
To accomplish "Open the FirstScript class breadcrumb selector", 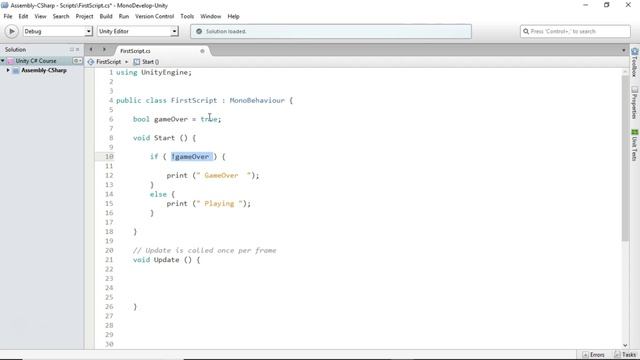I will point(109,62).
